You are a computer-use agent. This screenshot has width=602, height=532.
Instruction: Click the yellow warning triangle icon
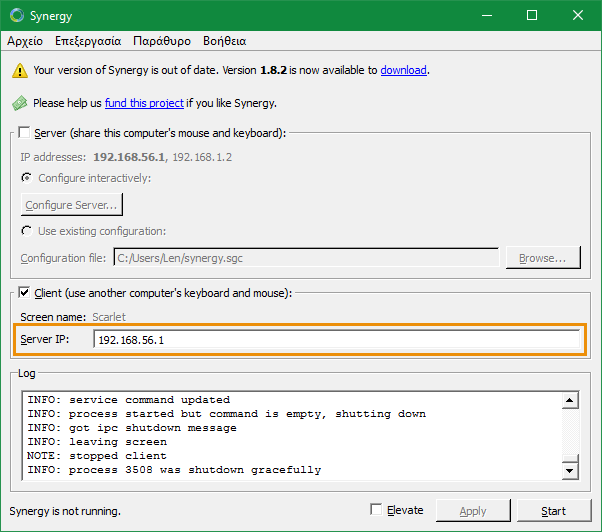tap(20, 71)
